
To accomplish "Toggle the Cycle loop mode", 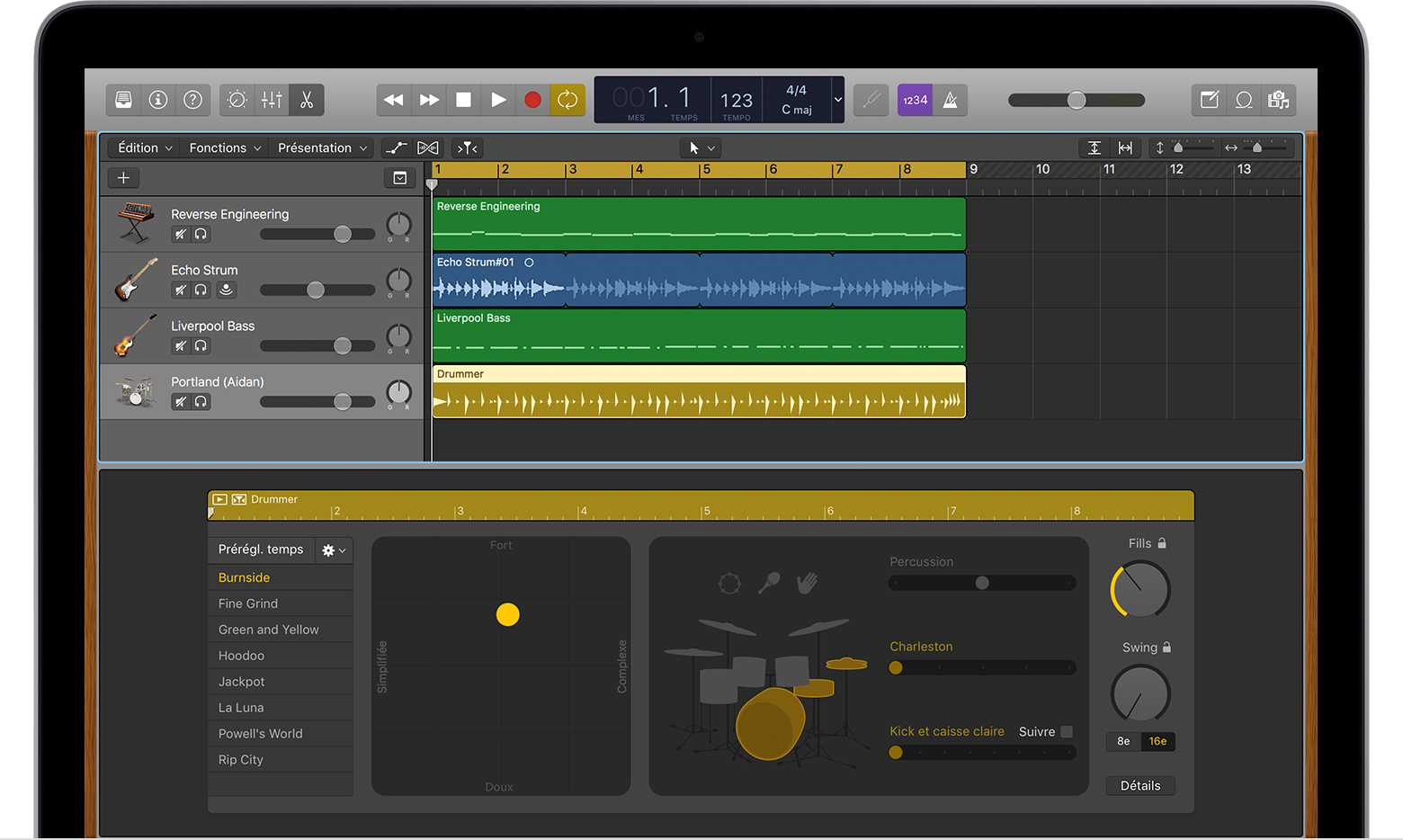I will [x=567, y=100].
